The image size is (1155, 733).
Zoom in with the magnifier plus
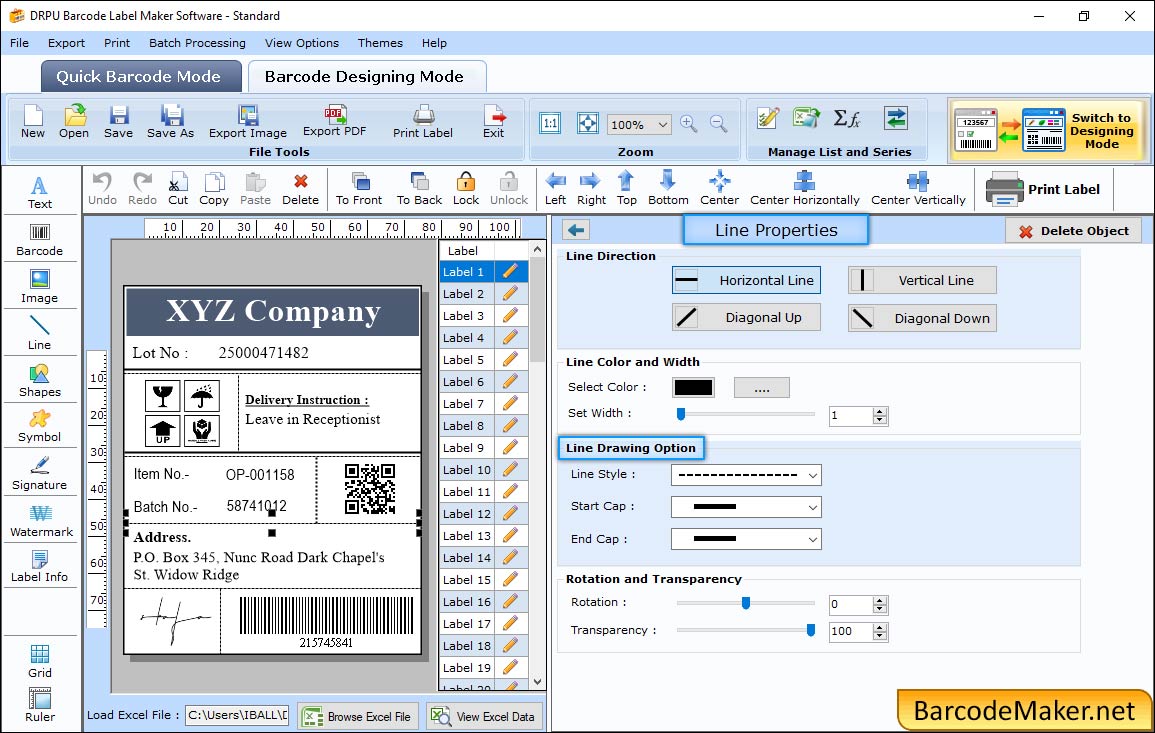tap(689, 123)
